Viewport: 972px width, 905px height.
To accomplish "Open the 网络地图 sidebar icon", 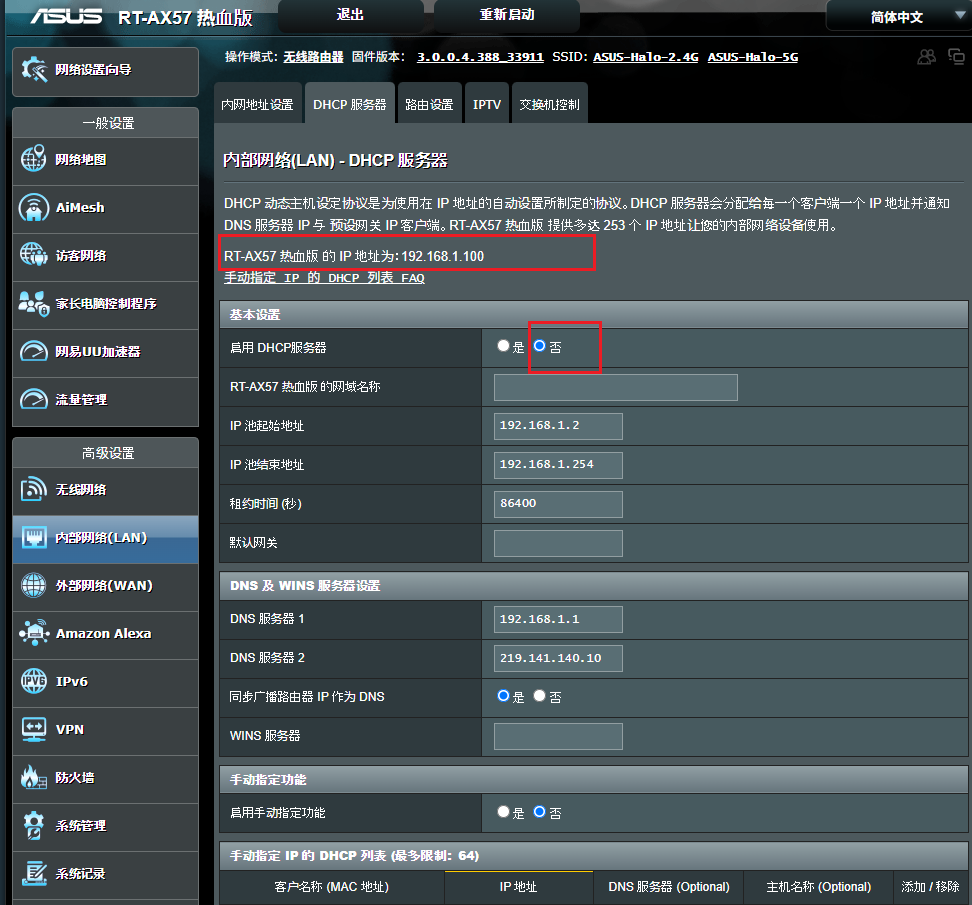I will (x=34, y=160).
